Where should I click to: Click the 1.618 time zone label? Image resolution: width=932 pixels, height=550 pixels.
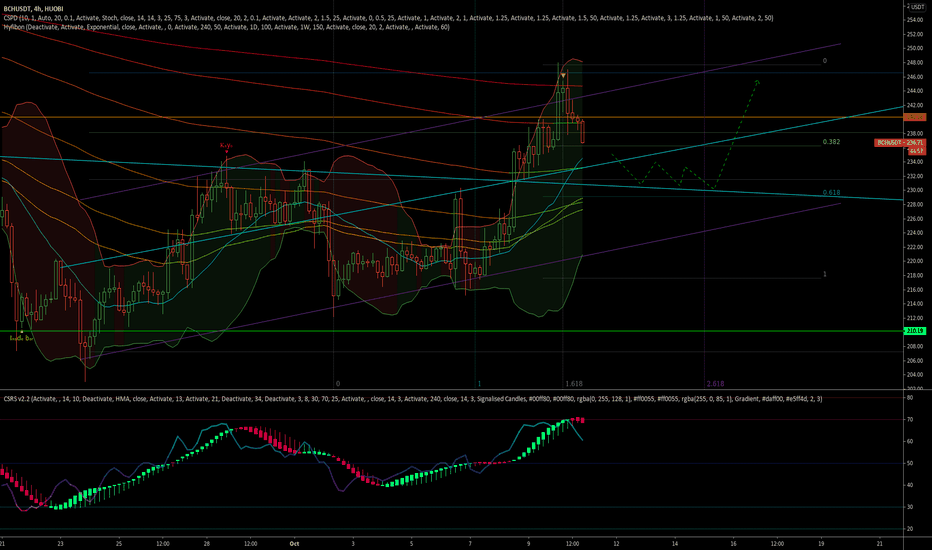pyautogui.click(x=574, y=384)
